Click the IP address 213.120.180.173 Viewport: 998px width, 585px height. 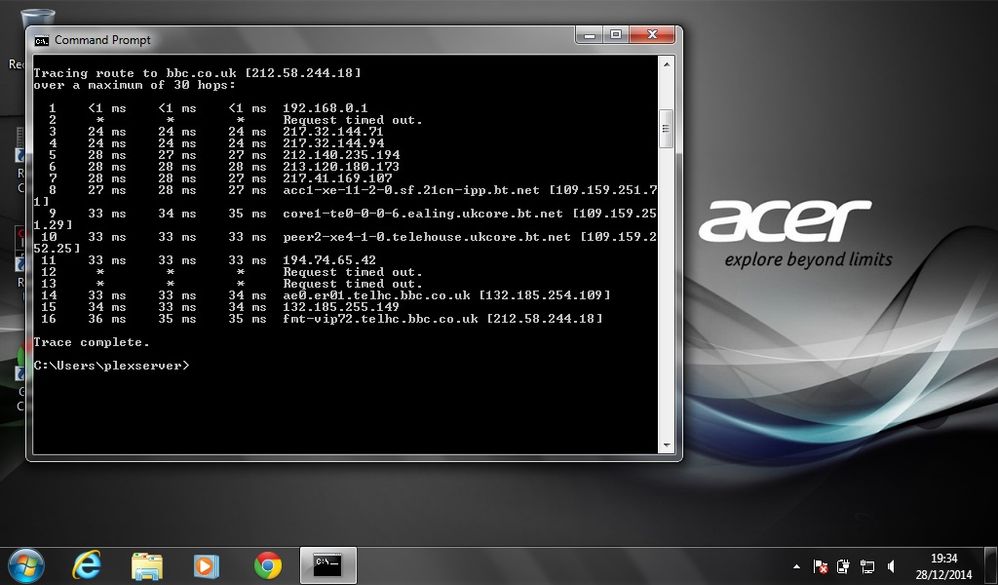point(341,167)
